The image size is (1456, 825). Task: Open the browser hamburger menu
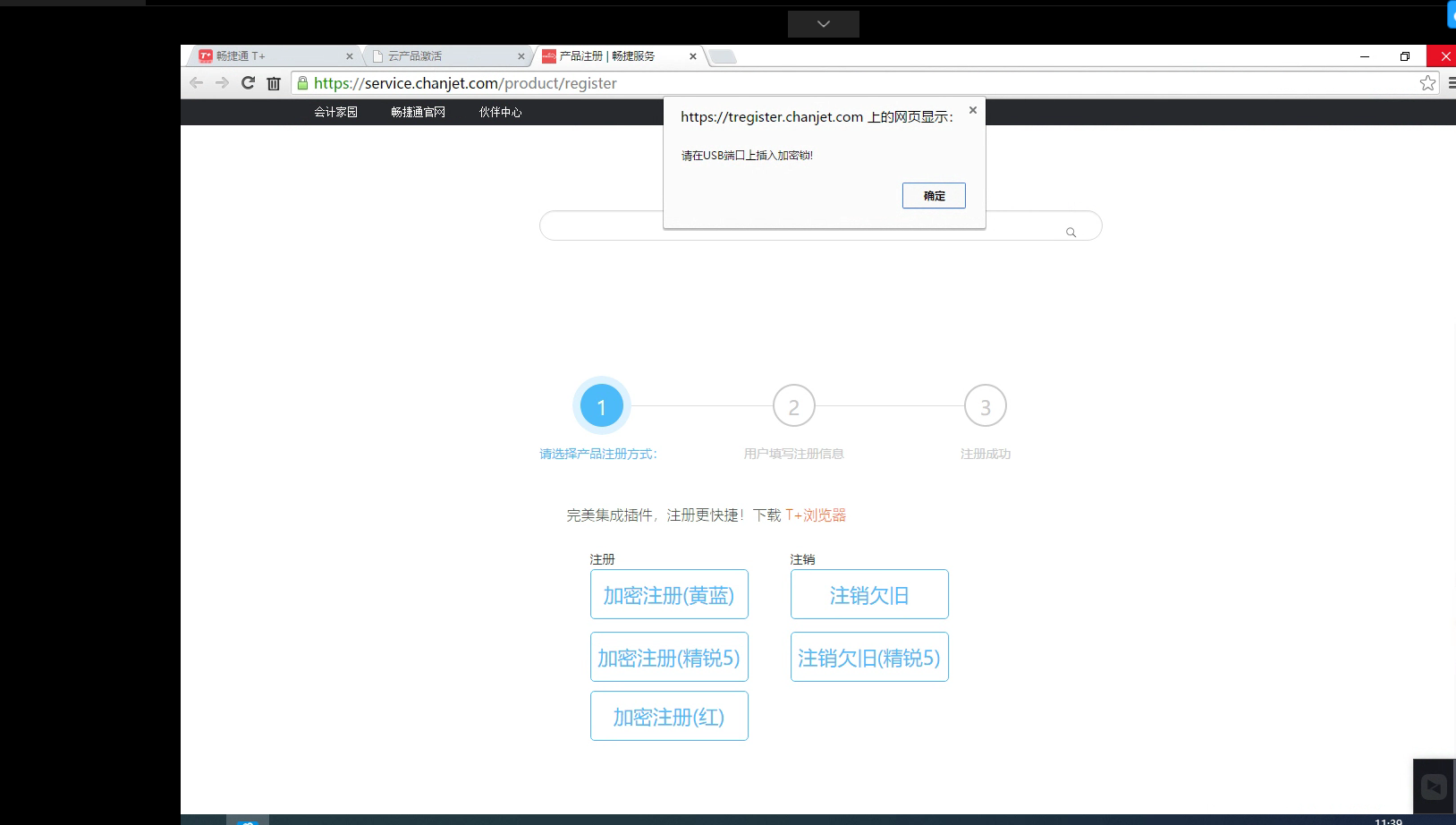pyautogui.click(x=1451, y=83)
